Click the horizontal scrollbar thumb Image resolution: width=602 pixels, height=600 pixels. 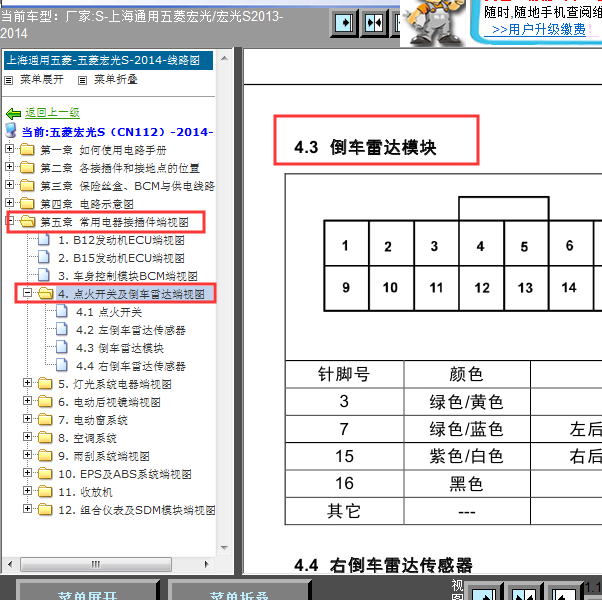(96, 564)
